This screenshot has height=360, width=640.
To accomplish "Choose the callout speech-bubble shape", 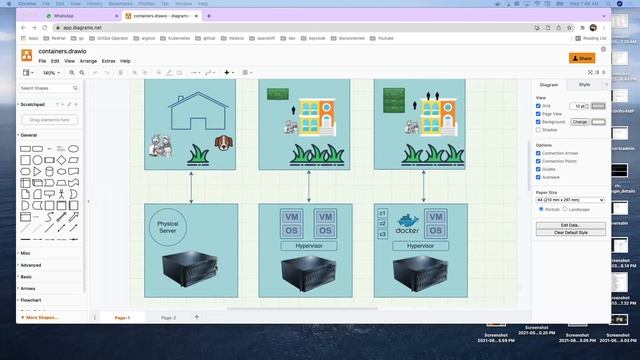I will pos(49,194).
